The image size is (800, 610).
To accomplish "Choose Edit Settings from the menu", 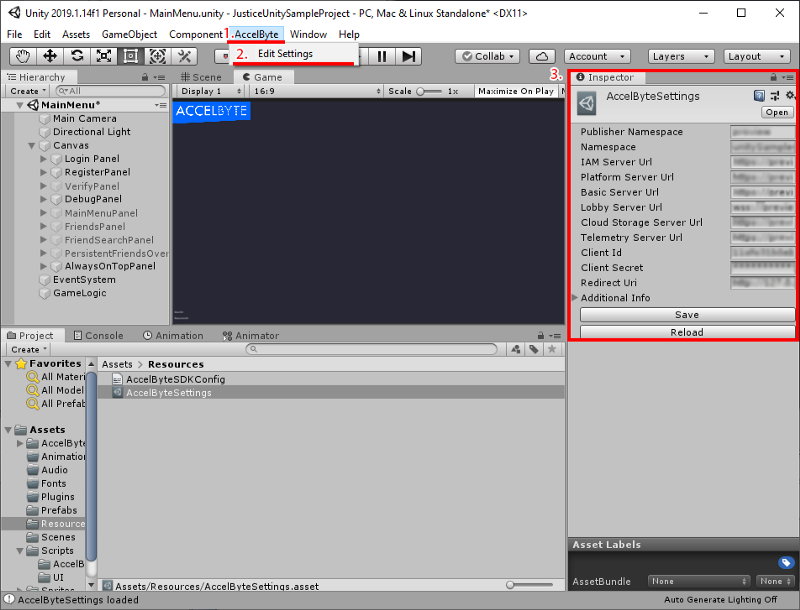I will point(285,54).
